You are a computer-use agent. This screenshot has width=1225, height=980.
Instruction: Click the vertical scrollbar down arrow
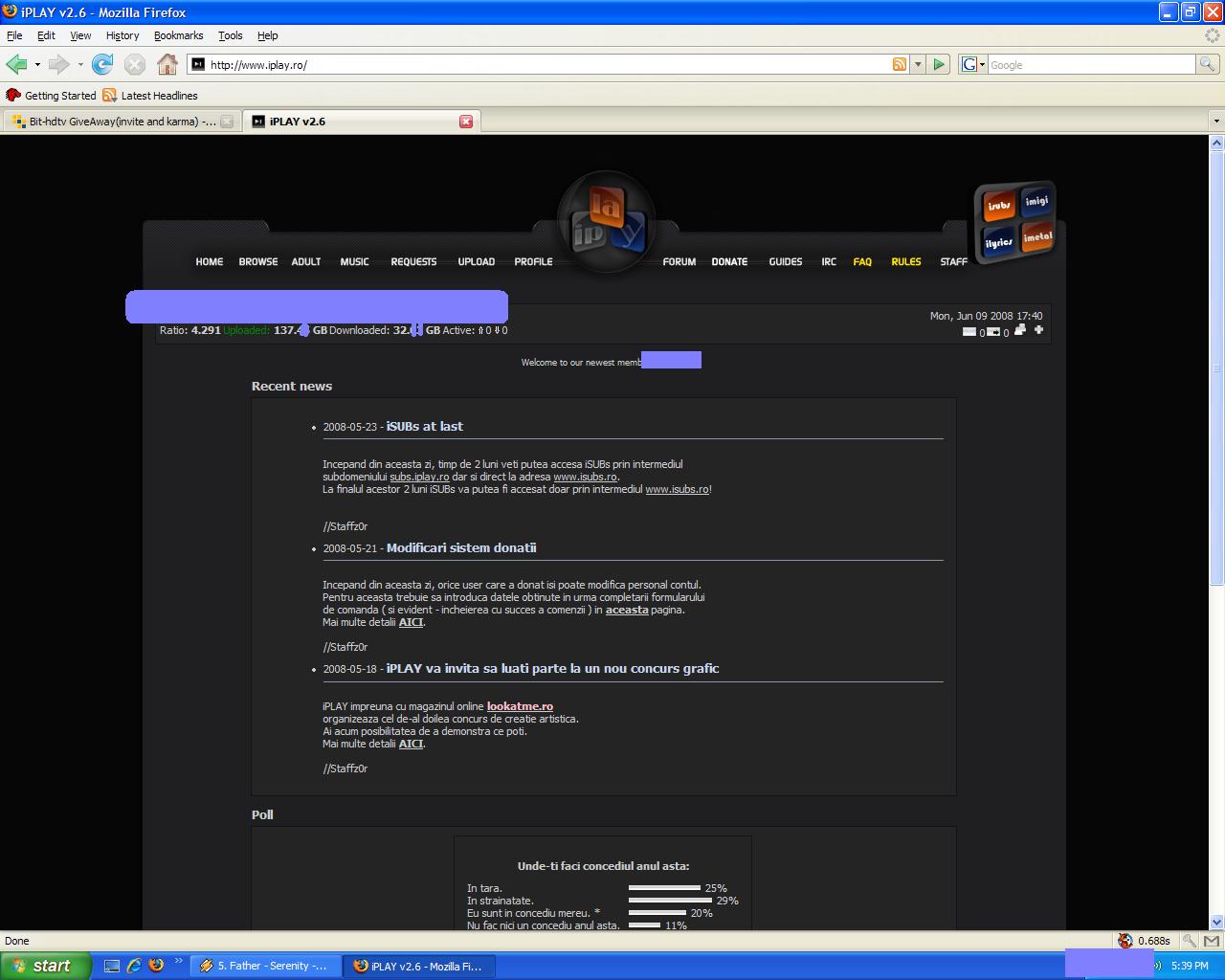point(1216,922)
